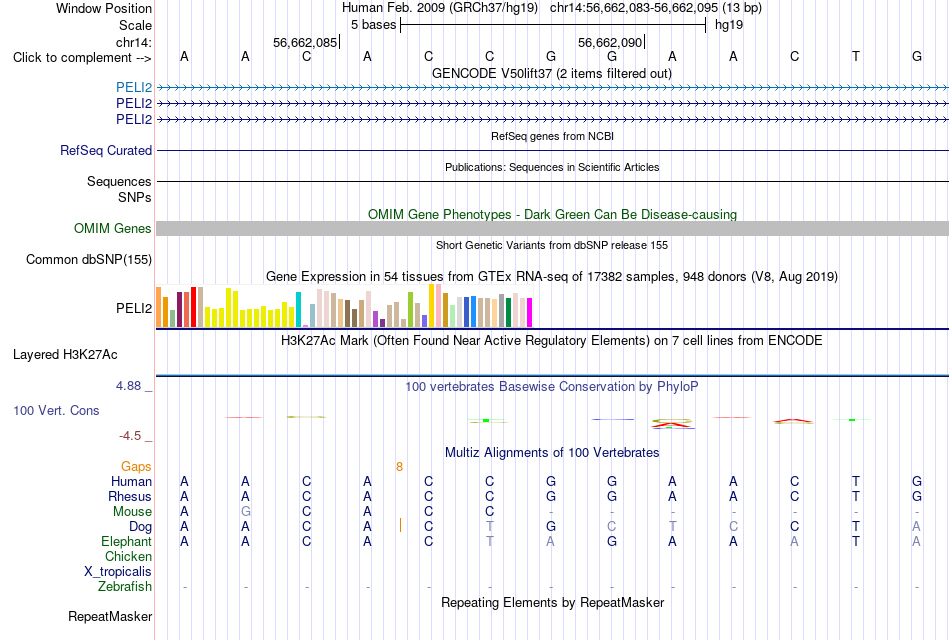Click the faded G in the Mouse row

pyautogui.click(x=245, y=512)
